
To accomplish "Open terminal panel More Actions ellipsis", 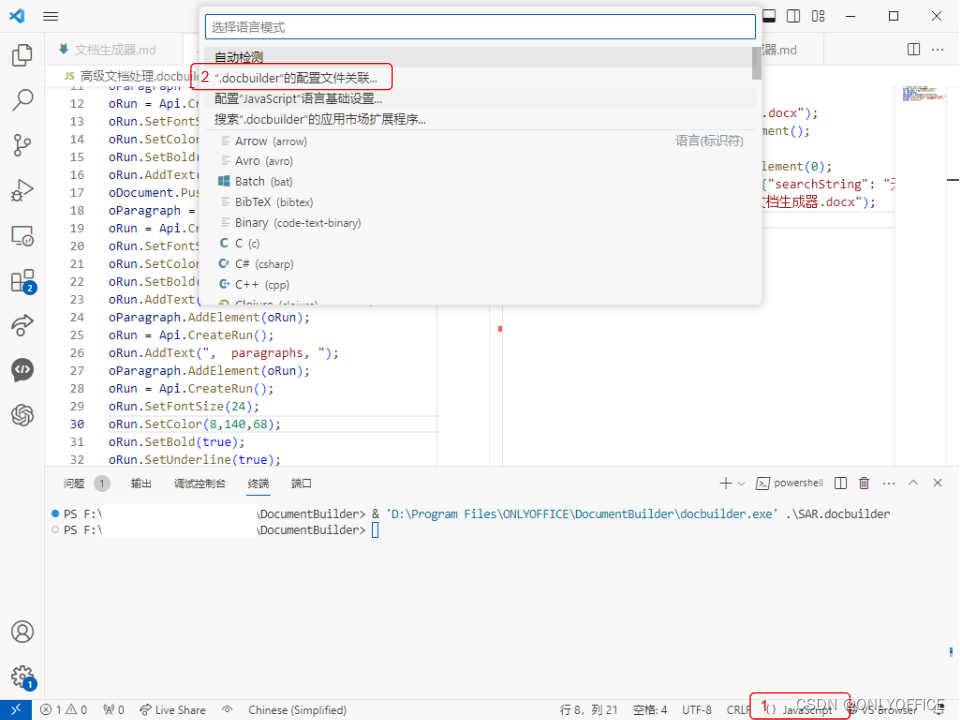I will (888, 483).
